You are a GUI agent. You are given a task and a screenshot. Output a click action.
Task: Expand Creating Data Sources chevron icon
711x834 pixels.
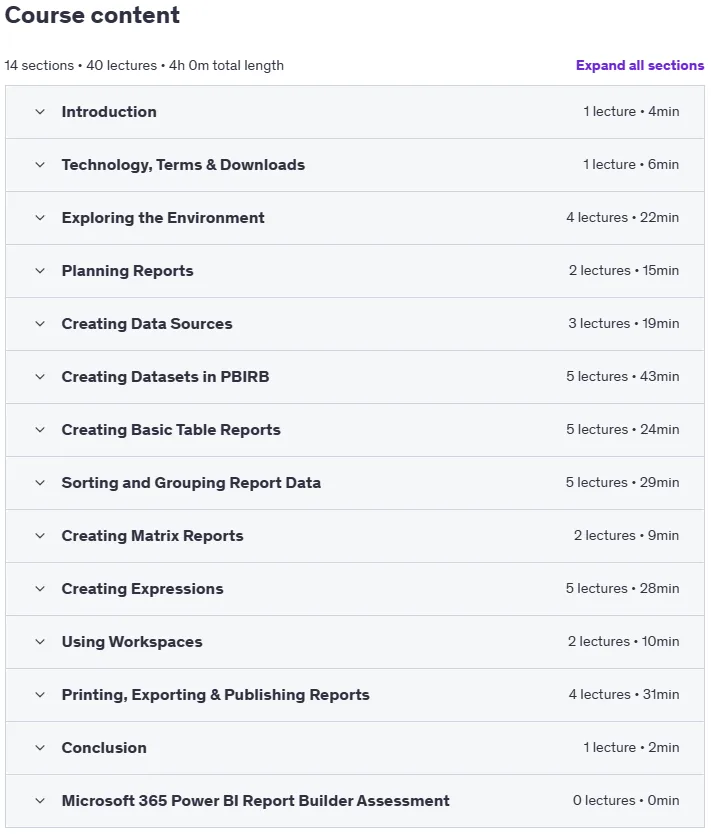click(x=40, y=324)
